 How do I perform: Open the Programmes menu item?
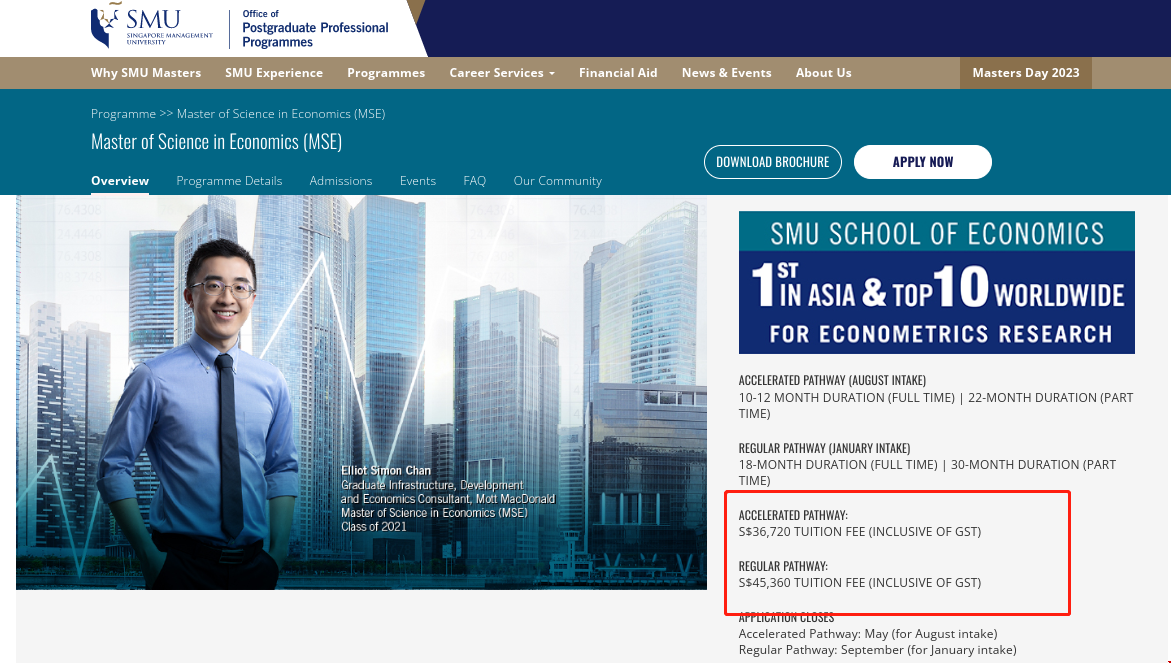[386, 73]
